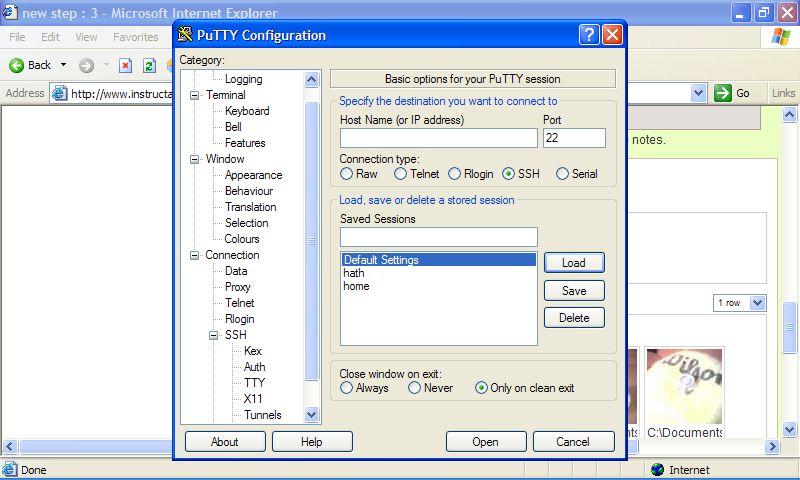
Task: Click the IE page vertical scroll down arrow
Action: [x=789, y=430]
